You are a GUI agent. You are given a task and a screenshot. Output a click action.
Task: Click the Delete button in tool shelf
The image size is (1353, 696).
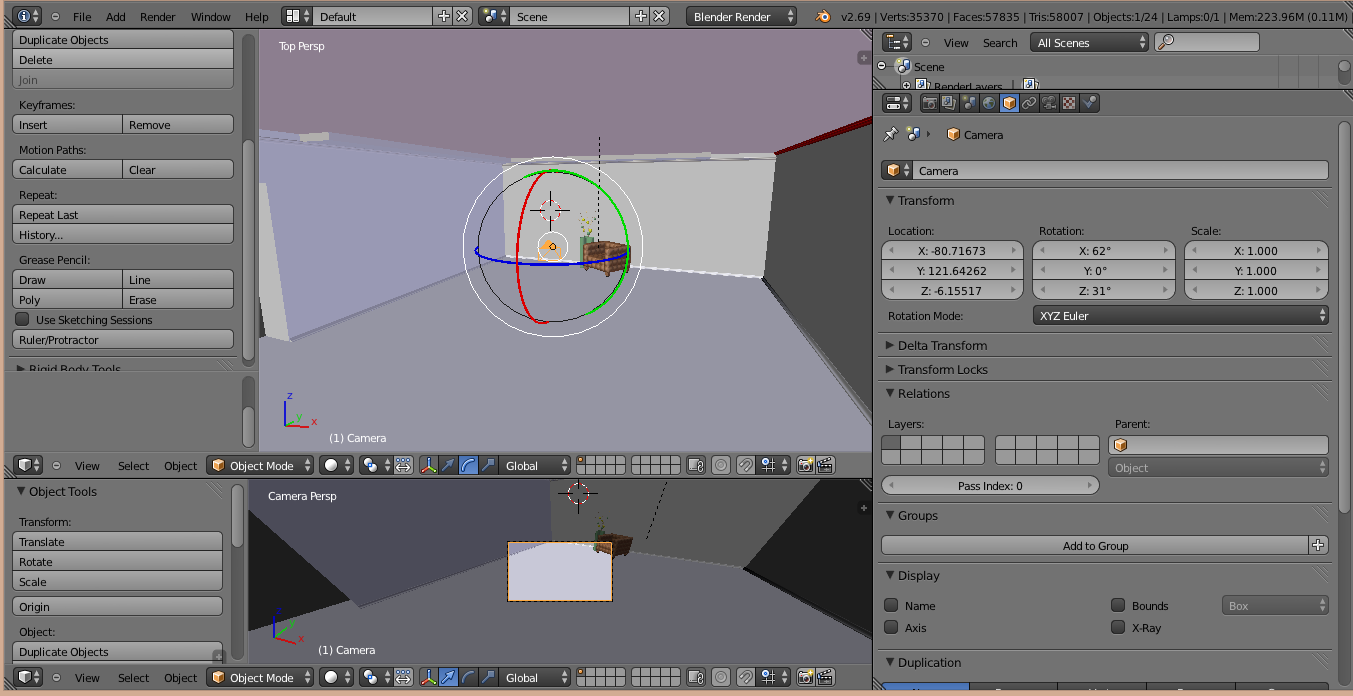(x=123, y=59)
